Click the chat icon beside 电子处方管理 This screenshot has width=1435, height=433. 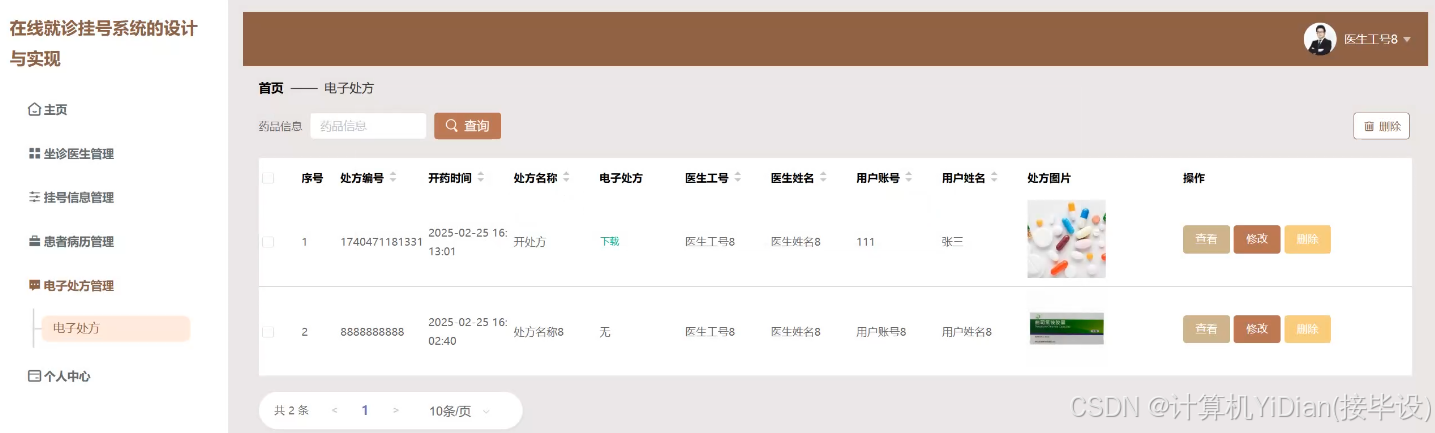point(34,286)
